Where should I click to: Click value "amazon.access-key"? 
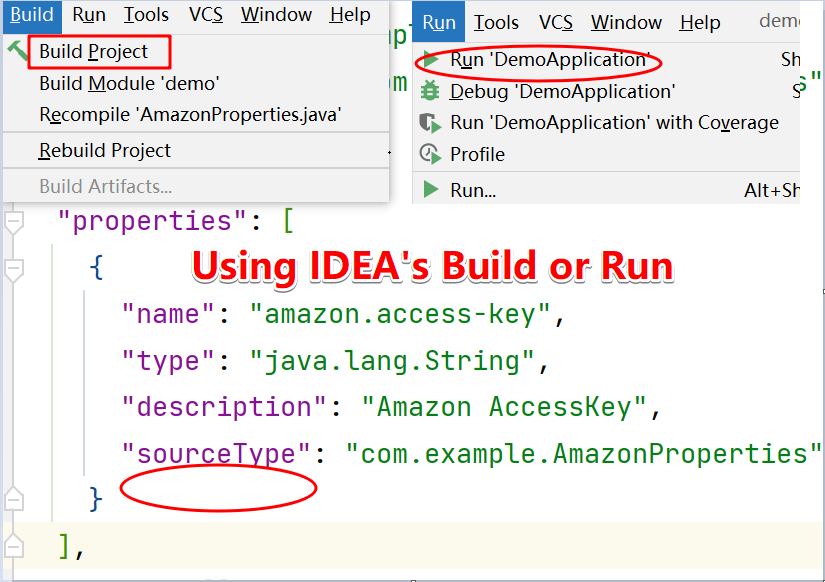400,314
